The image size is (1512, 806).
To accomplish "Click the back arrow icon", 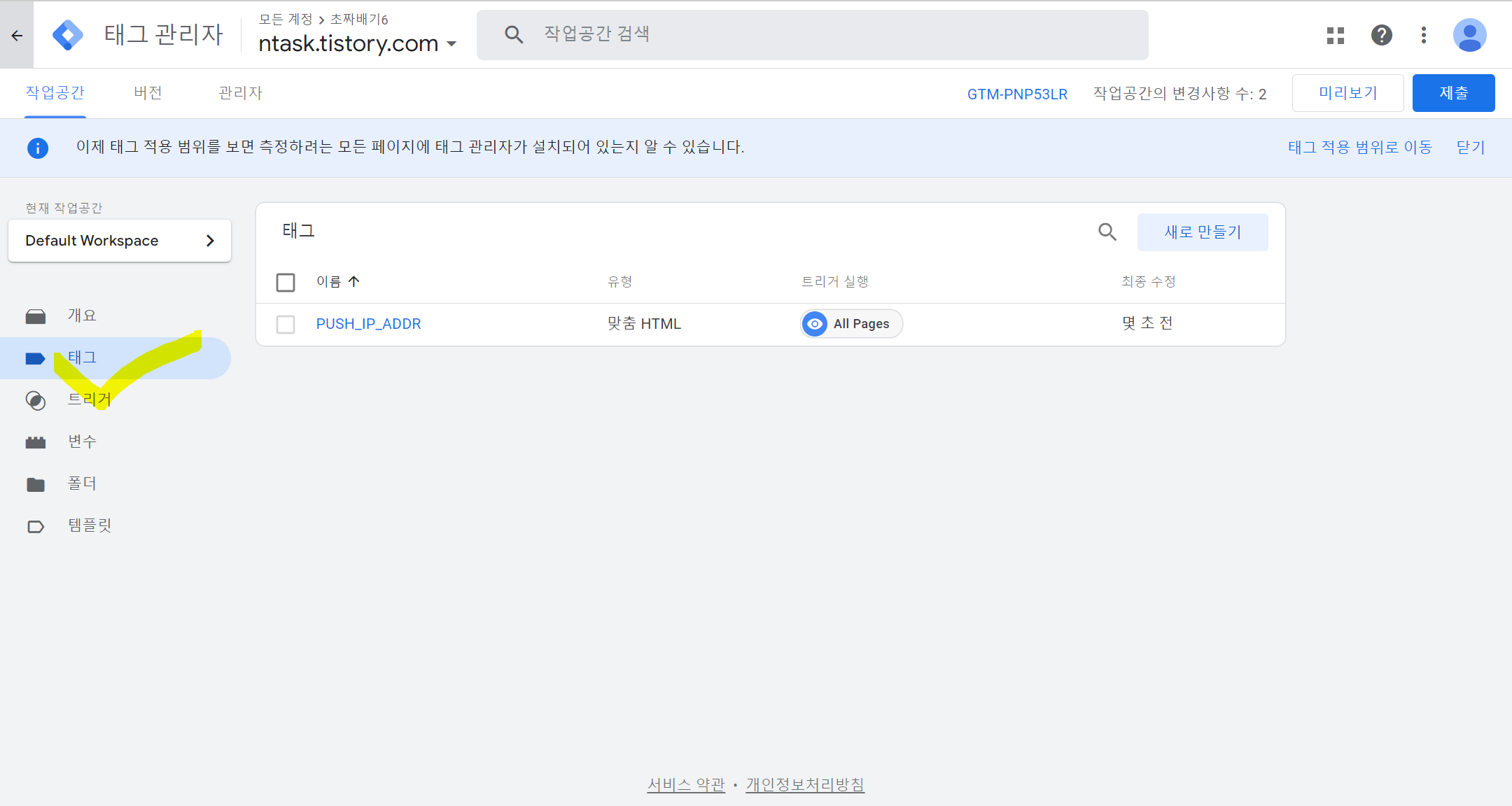I will click(17, 36).
